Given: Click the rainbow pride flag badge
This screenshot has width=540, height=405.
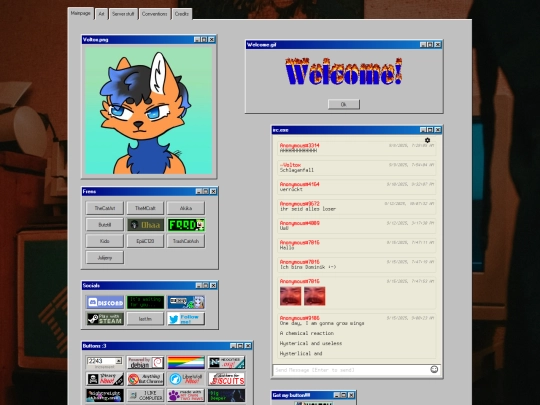Looking at the screenshot, I should click(186, 363).
